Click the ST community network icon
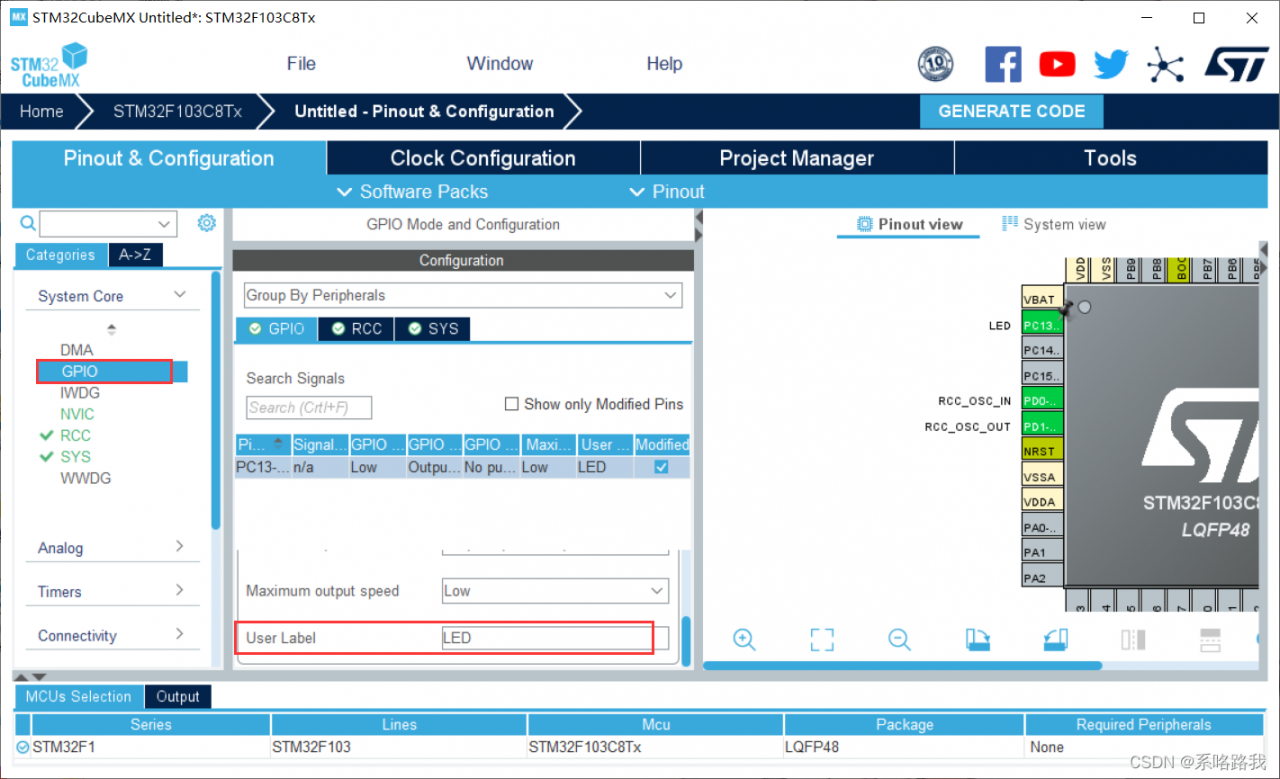 (1165, 65)
